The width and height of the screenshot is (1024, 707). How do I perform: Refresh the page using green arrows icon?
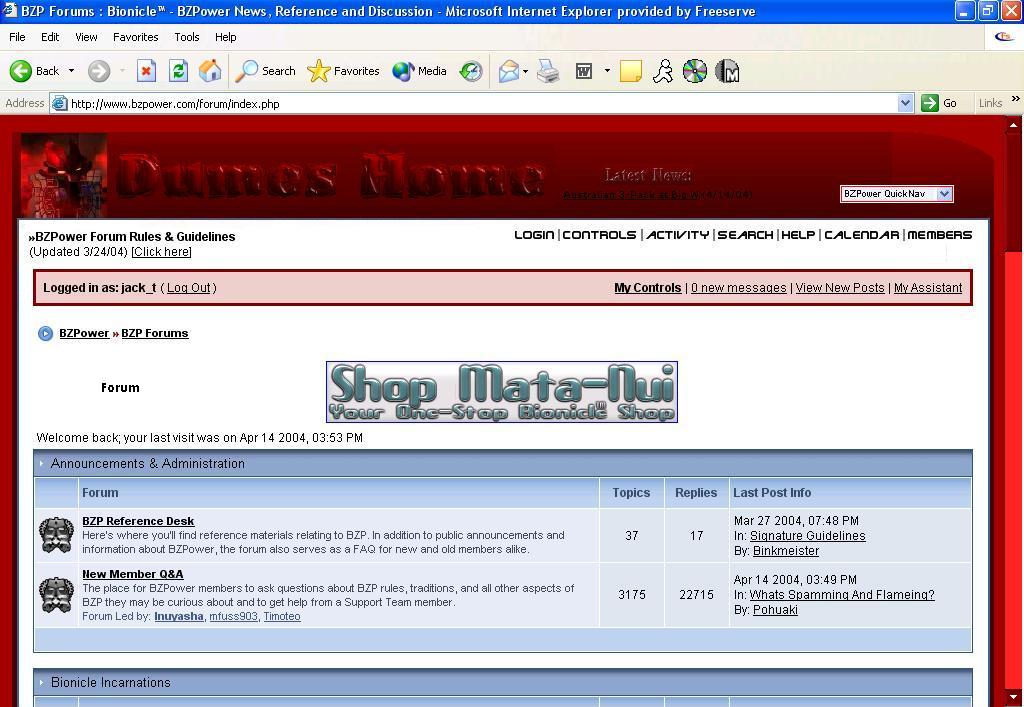(178, 71)
